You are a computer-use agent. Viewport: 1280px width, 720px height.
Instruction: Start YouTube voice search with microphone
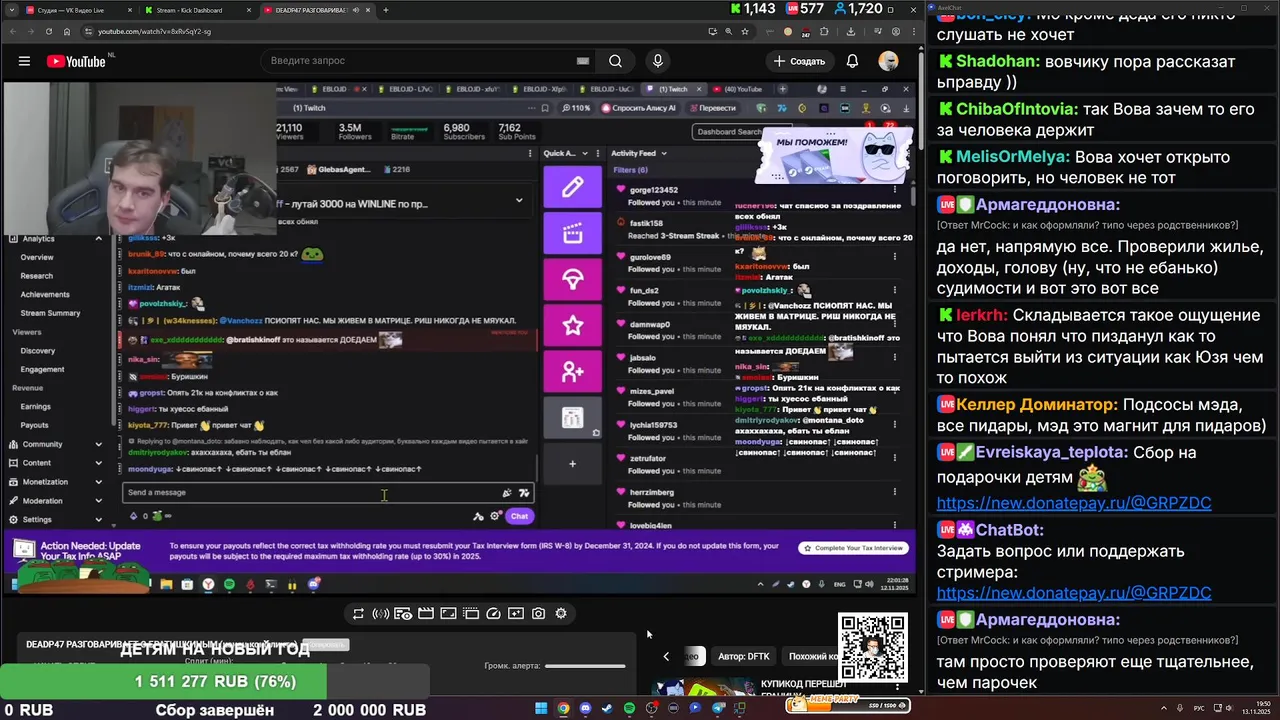[x=657, y=61]
